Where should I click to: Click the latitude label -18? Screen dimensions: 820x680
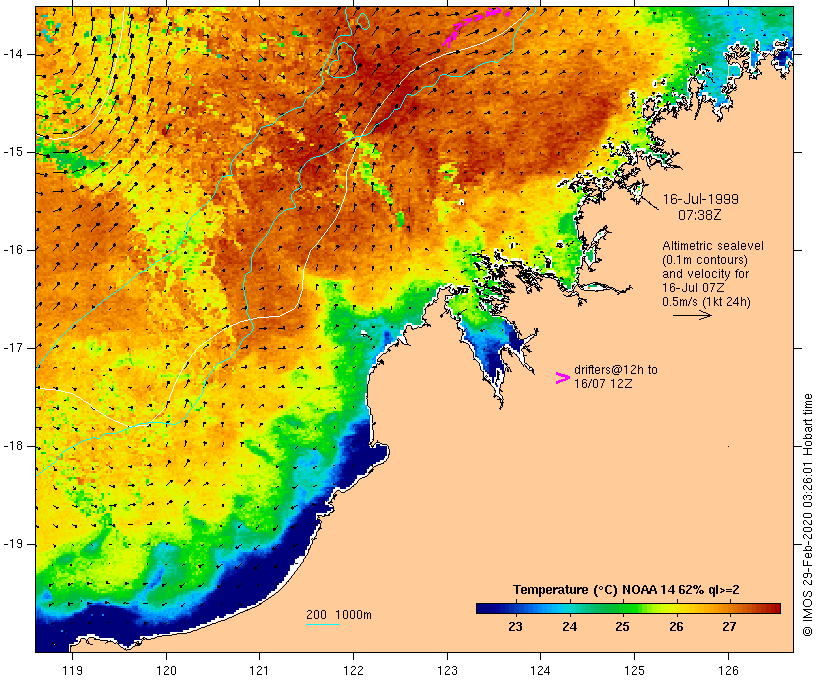click(x=12, y=446)
